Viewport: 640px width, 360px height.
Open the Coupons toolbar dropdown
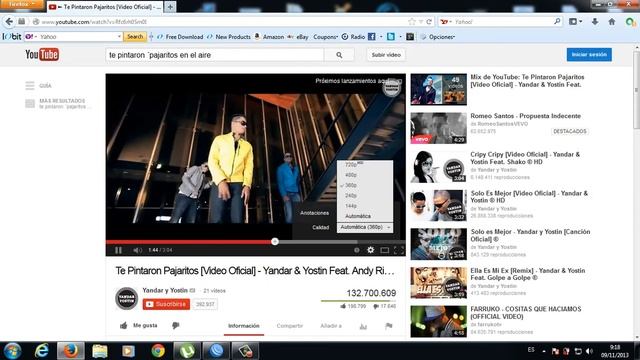[x=325, y=37]
